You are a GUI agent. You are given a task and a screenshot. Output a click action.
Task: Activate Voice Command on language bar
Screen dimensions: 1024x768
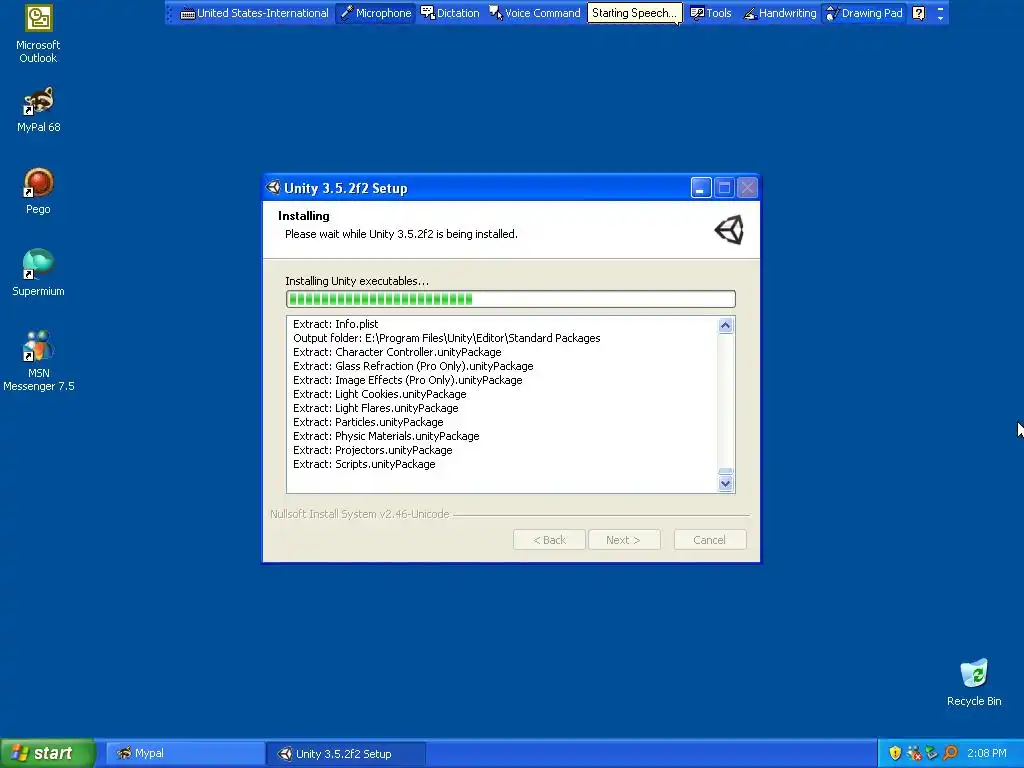[x=535, y=13]
